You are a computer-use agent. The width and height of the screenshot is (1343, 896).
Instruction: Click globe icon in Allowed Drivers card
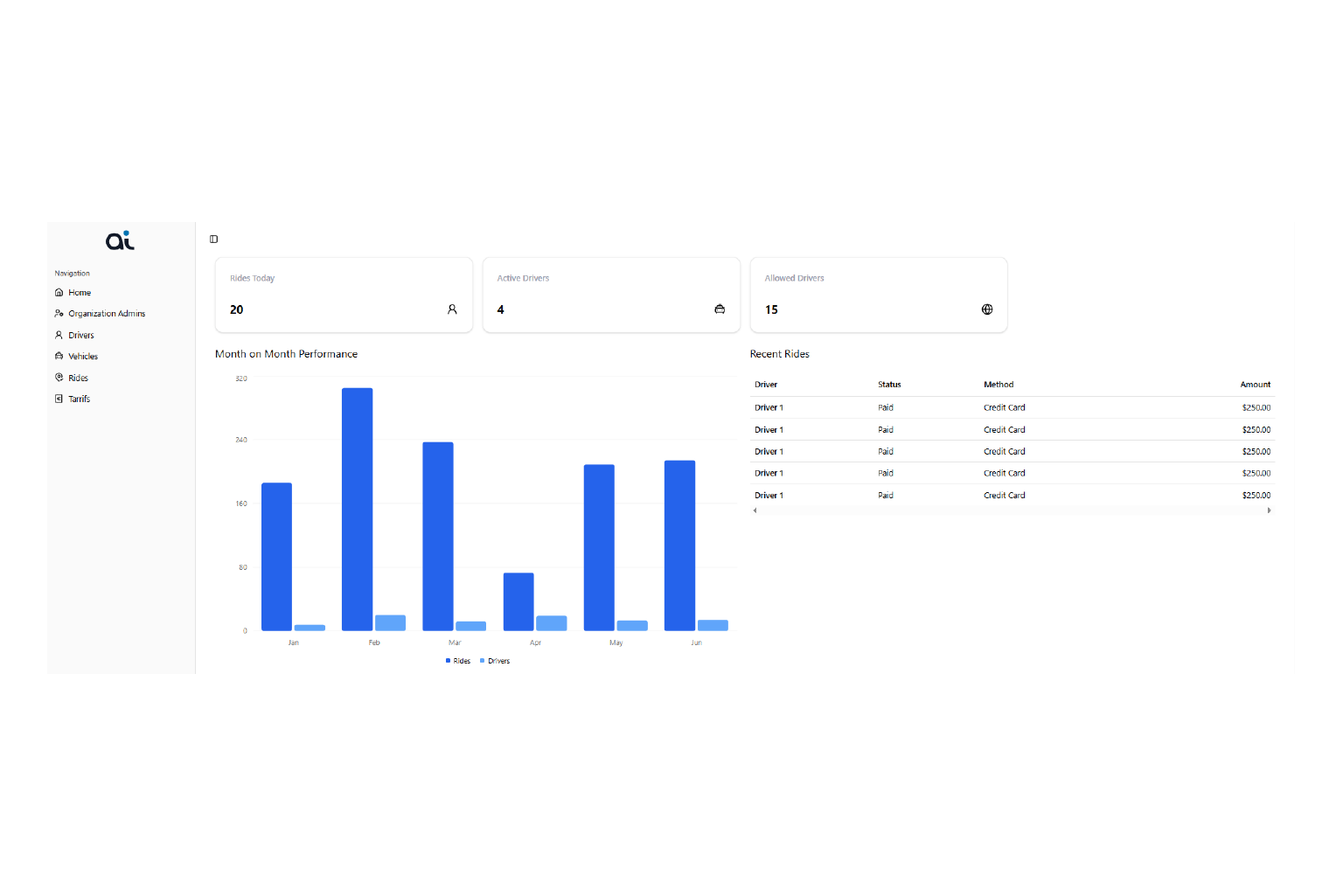(987, 309)
